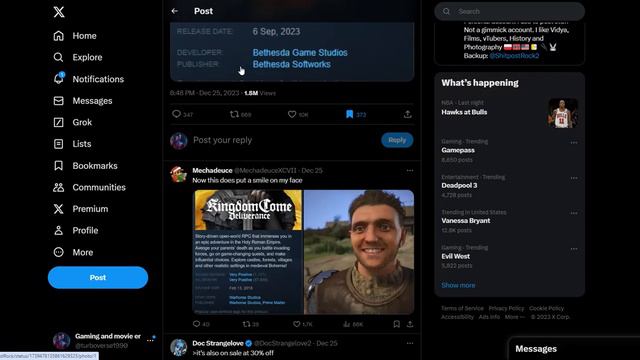Open more options for Deadpool 3 trend
Viewport: 640px width, 360px height.
point(574,178)
